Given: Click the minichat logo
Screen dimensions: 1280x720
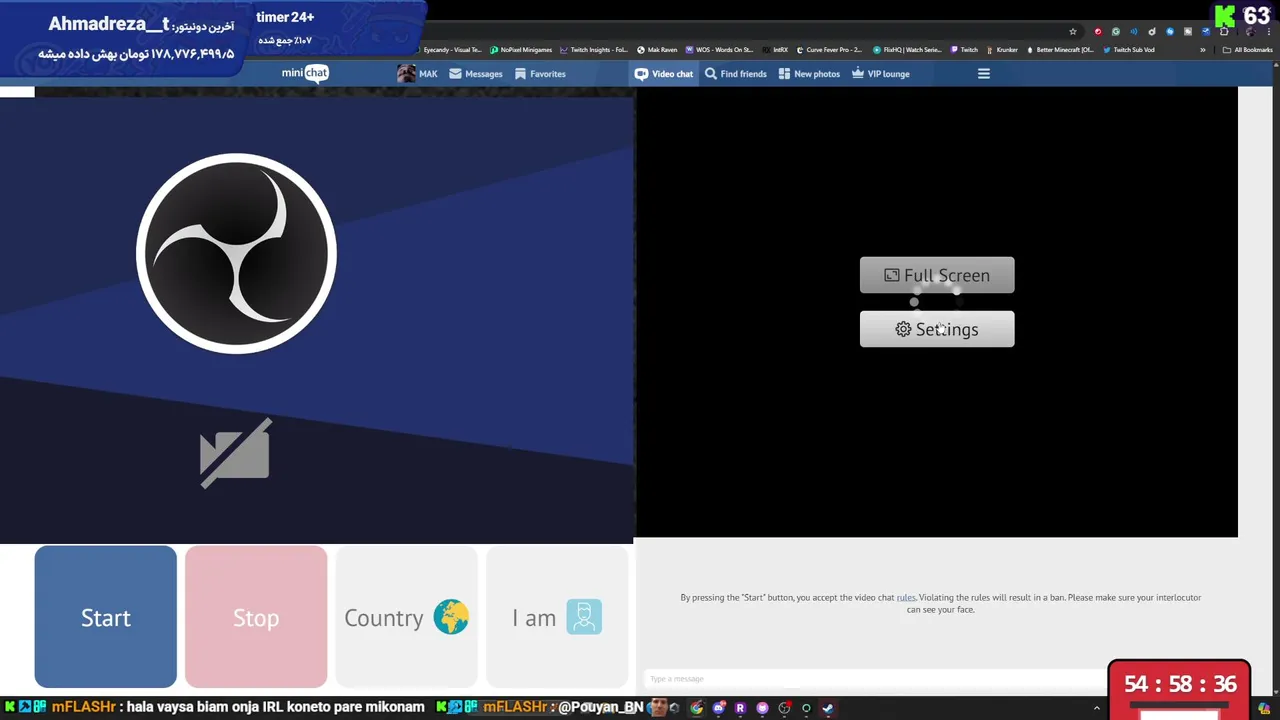Looking at the screenshot, I should pos(305,73).
